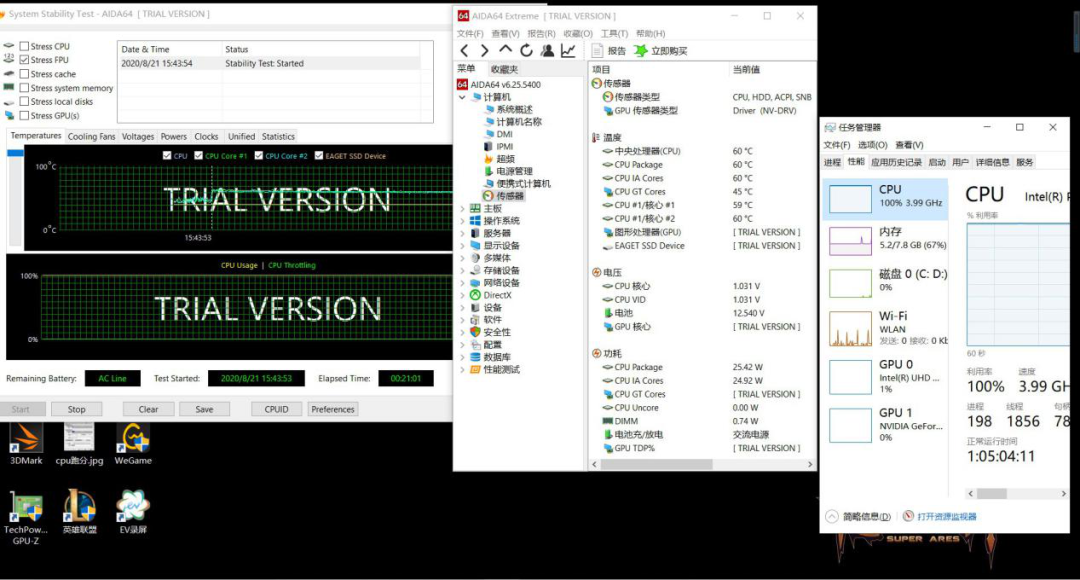Click the AIDA64 back navigation arrow
The image size is (1080, 580).
[x=464, y=50]
